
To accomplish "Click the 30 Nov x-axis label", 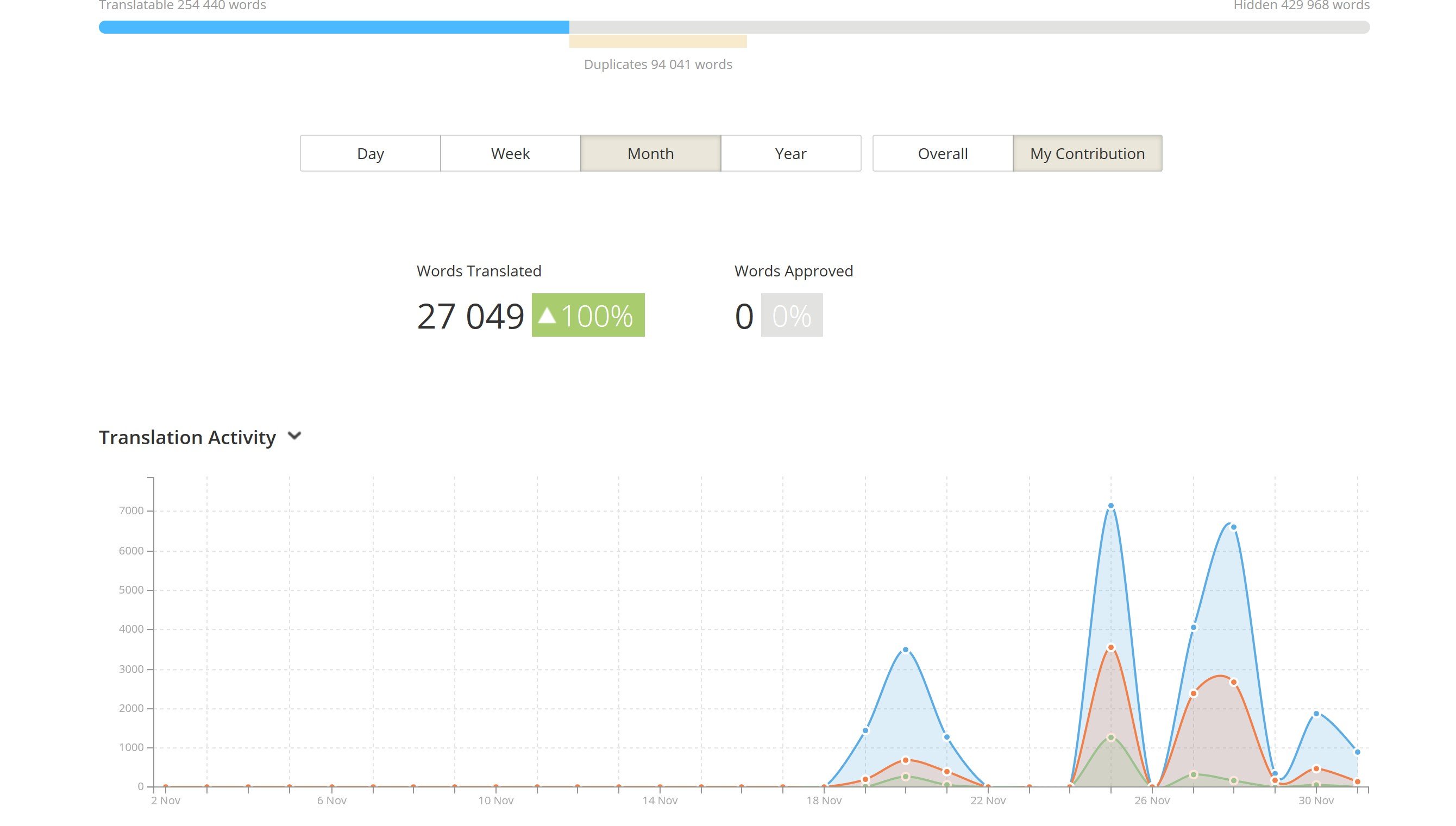I will tap(1316, 800).
